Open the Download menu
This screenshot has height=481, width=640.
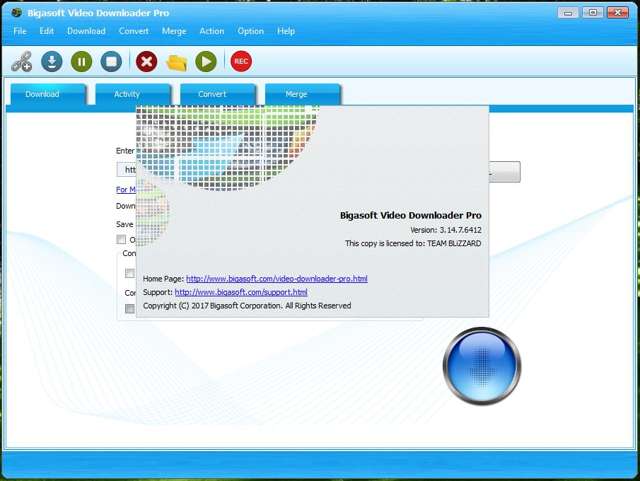coord(86,31)
